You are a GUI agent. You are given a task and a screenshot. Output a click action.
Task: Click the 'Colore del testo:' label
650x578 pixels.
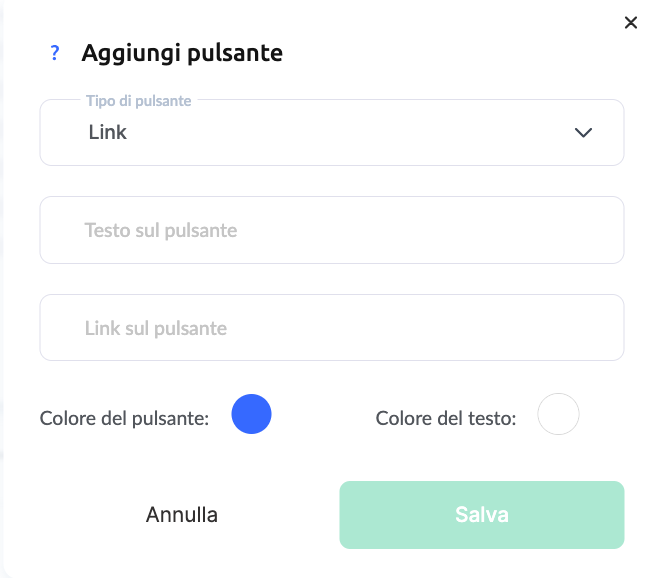pyautogui.click(x=445, y=418)
